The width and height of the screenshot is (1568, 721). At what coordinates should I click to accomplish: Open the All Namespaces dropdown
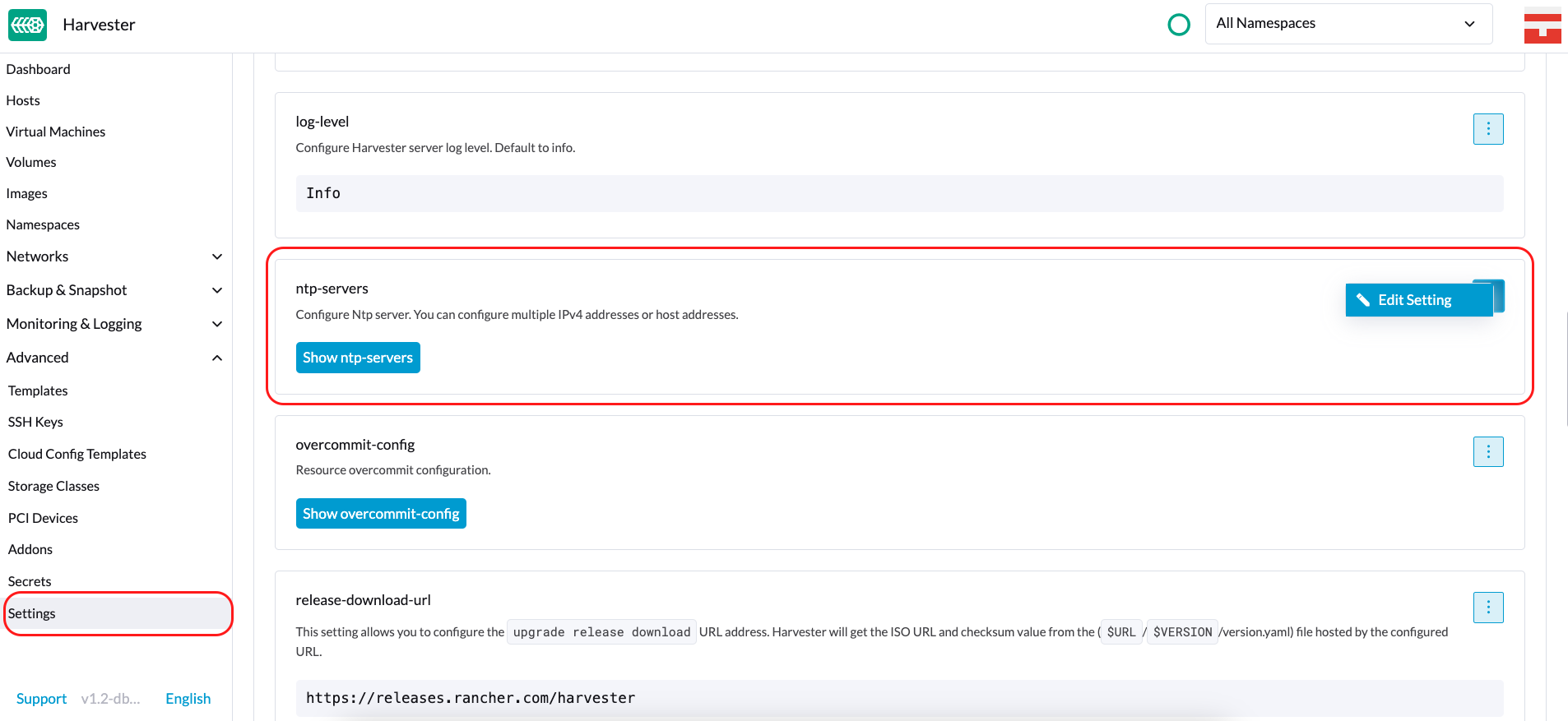1348,24
